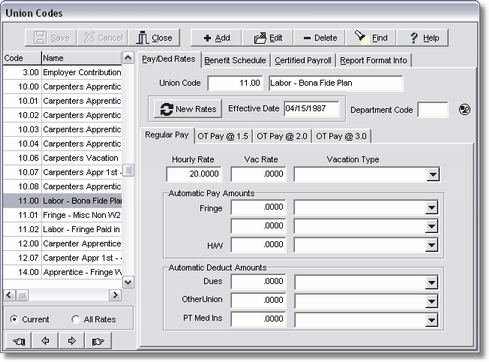Click the Save toolbar button
The image size is (489, 362).
pos(51,38)
